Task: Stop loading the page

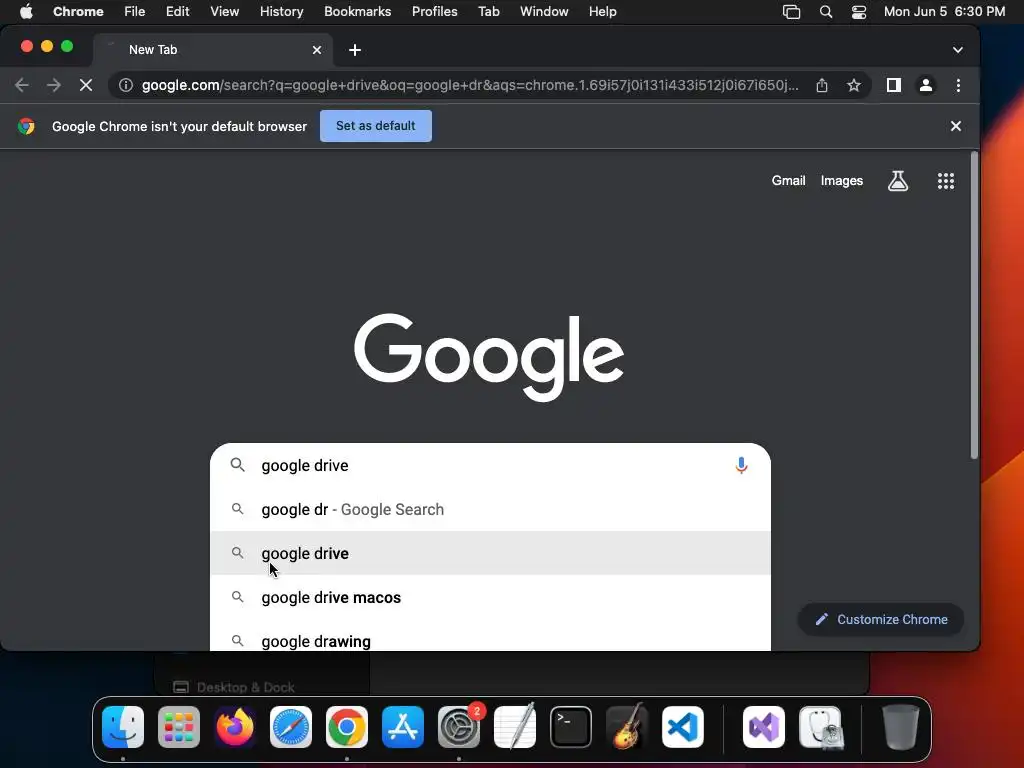Action: [86, 85]
